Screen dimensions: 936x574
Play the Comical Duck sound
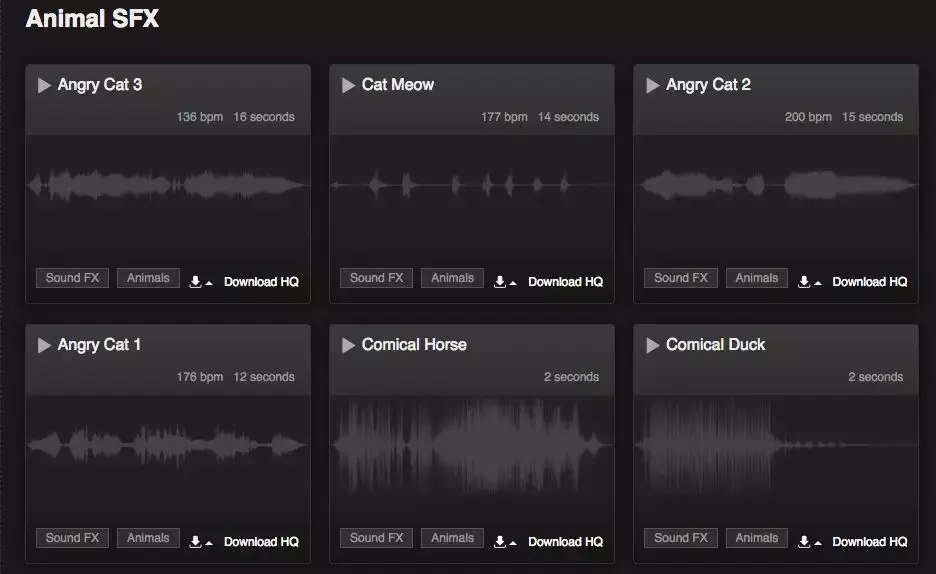click(x=653, y=345)
